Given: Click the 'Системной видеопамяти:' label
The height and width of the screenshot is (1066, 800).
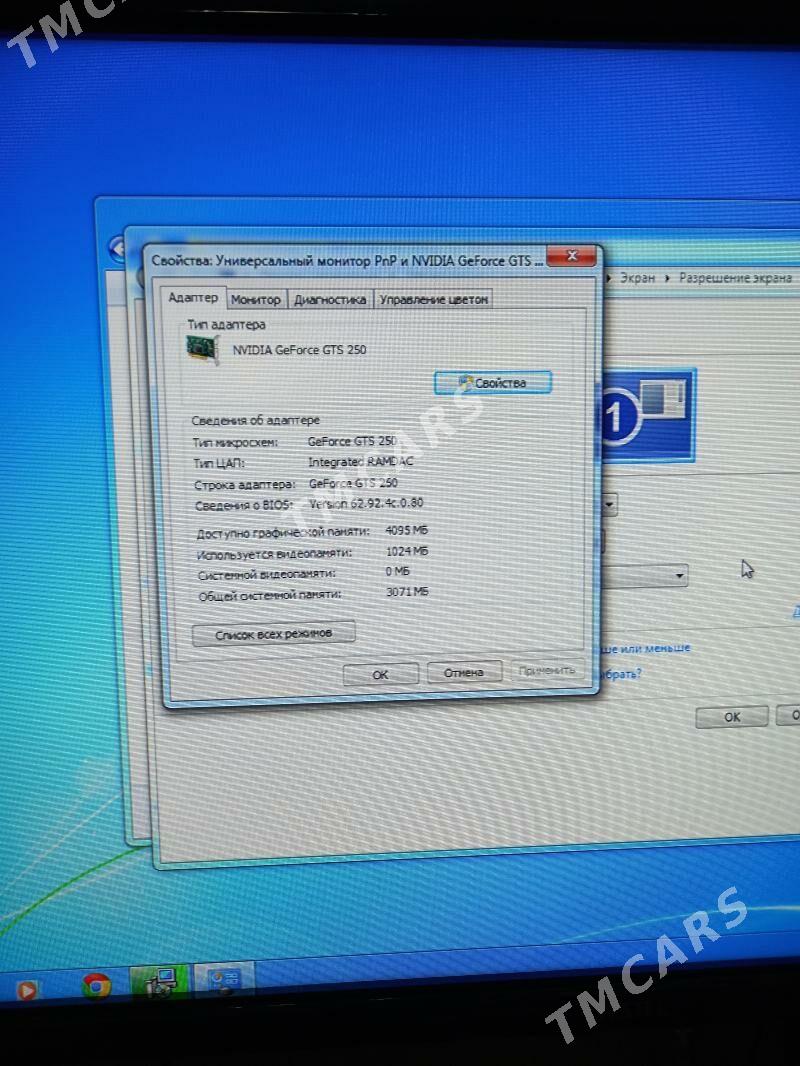Looking at the screenshot, I should coord(266,574).
